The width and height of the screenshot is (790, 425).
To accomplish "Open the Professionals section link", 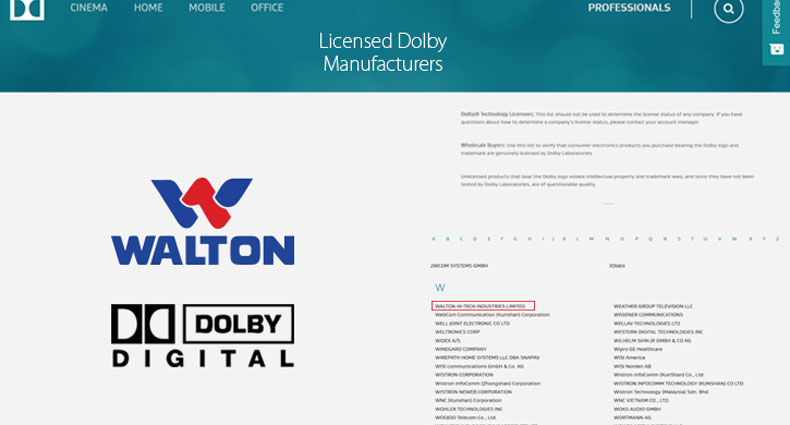I will [629, 8].
